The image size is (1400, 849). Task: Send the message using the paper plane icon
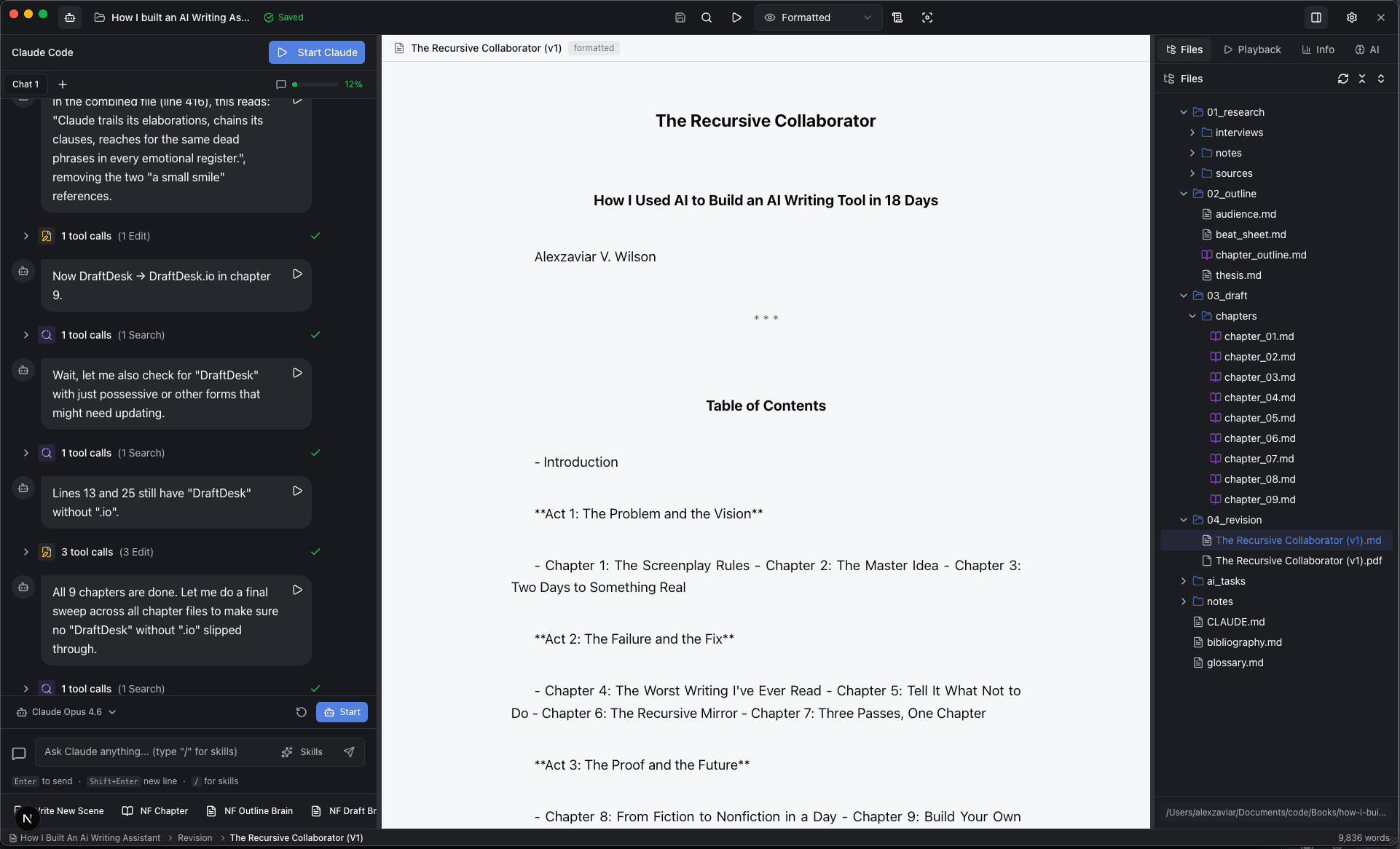point(349,751)
